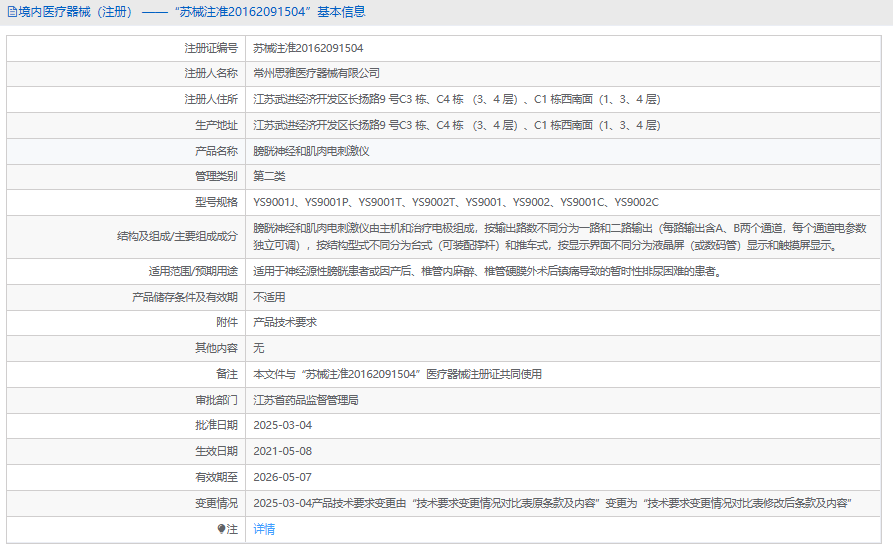Click the remark text 本文件与…共同使用
Screen dimensions: 893x551
[x=398, y=374]
